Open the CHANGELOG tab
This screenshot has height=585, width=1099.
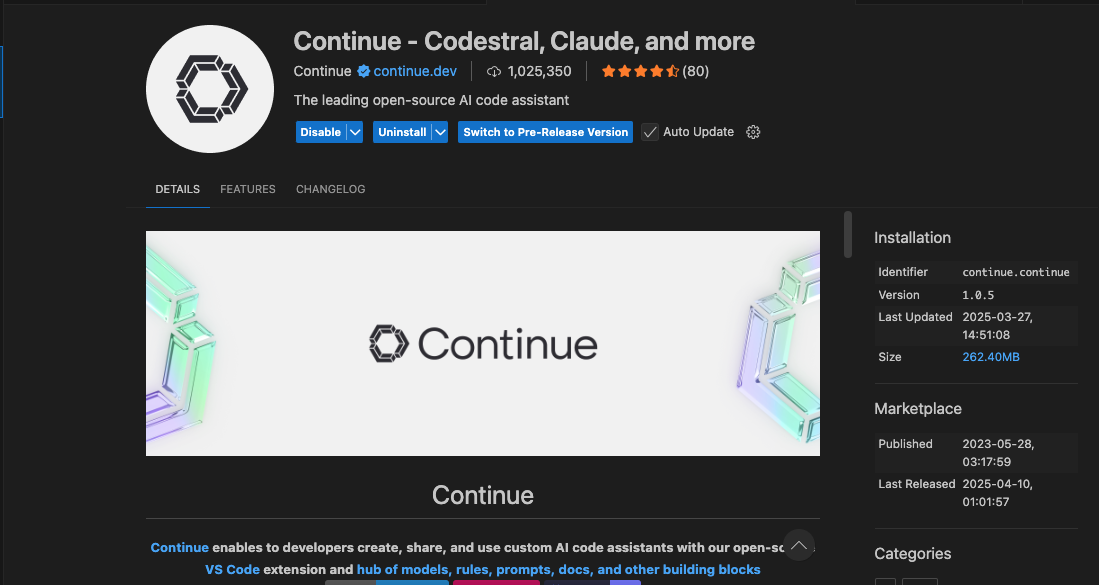click(x=330, y=189)
